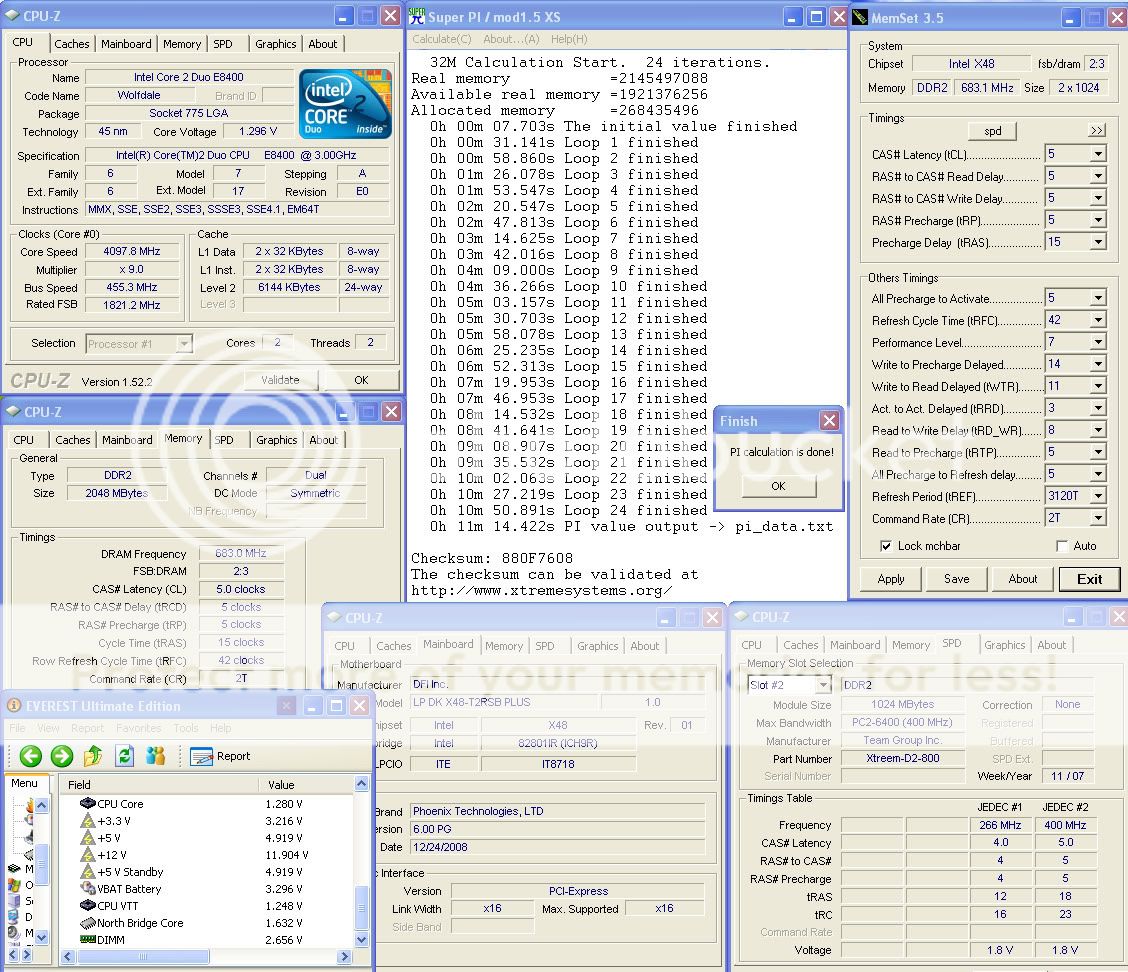Open the Precharge Delay (tRAS) dropdown
The width and height of the screenshot is (1128, 972).
pyautogui.click(x=1098, y=242)
